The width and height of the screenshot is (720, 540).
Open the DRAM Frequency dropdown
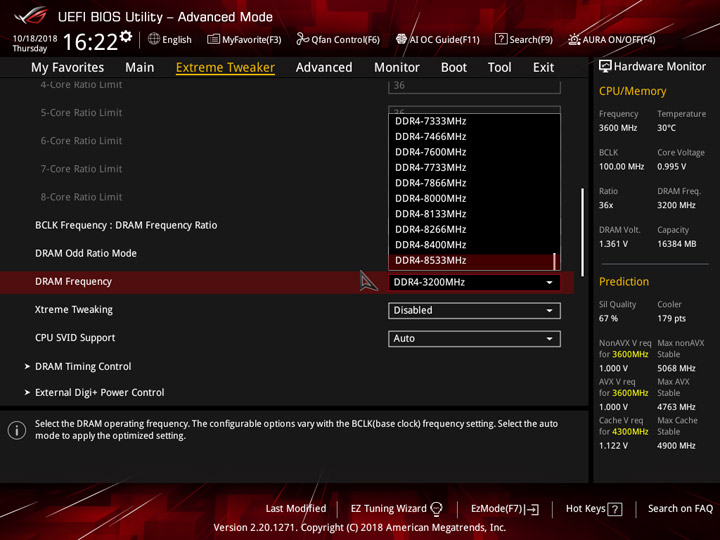coord(474,282)
